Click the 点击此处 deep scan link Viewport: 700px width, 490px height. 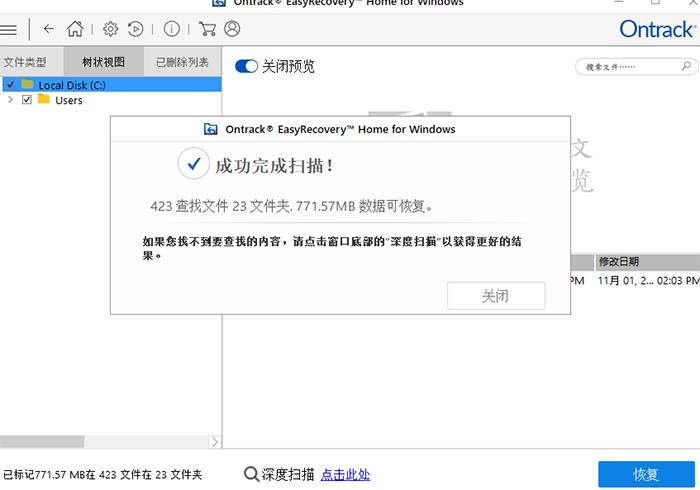[346, 474]
